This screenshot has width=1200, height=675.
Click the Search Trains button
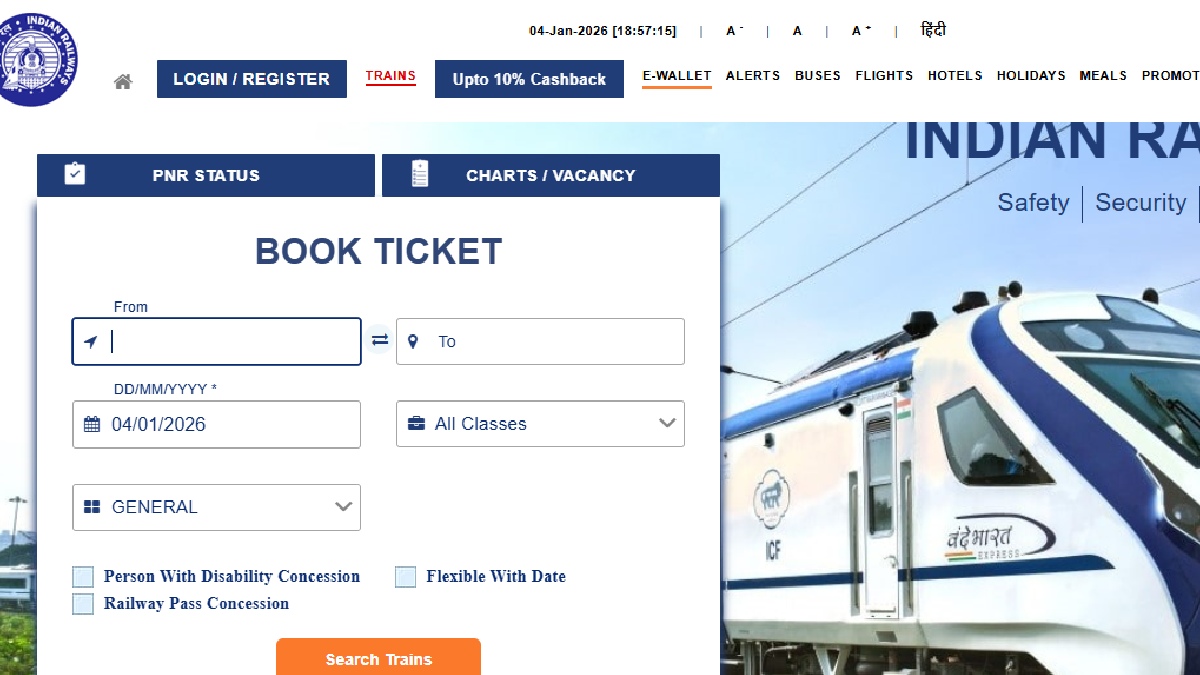click(378, 658)
